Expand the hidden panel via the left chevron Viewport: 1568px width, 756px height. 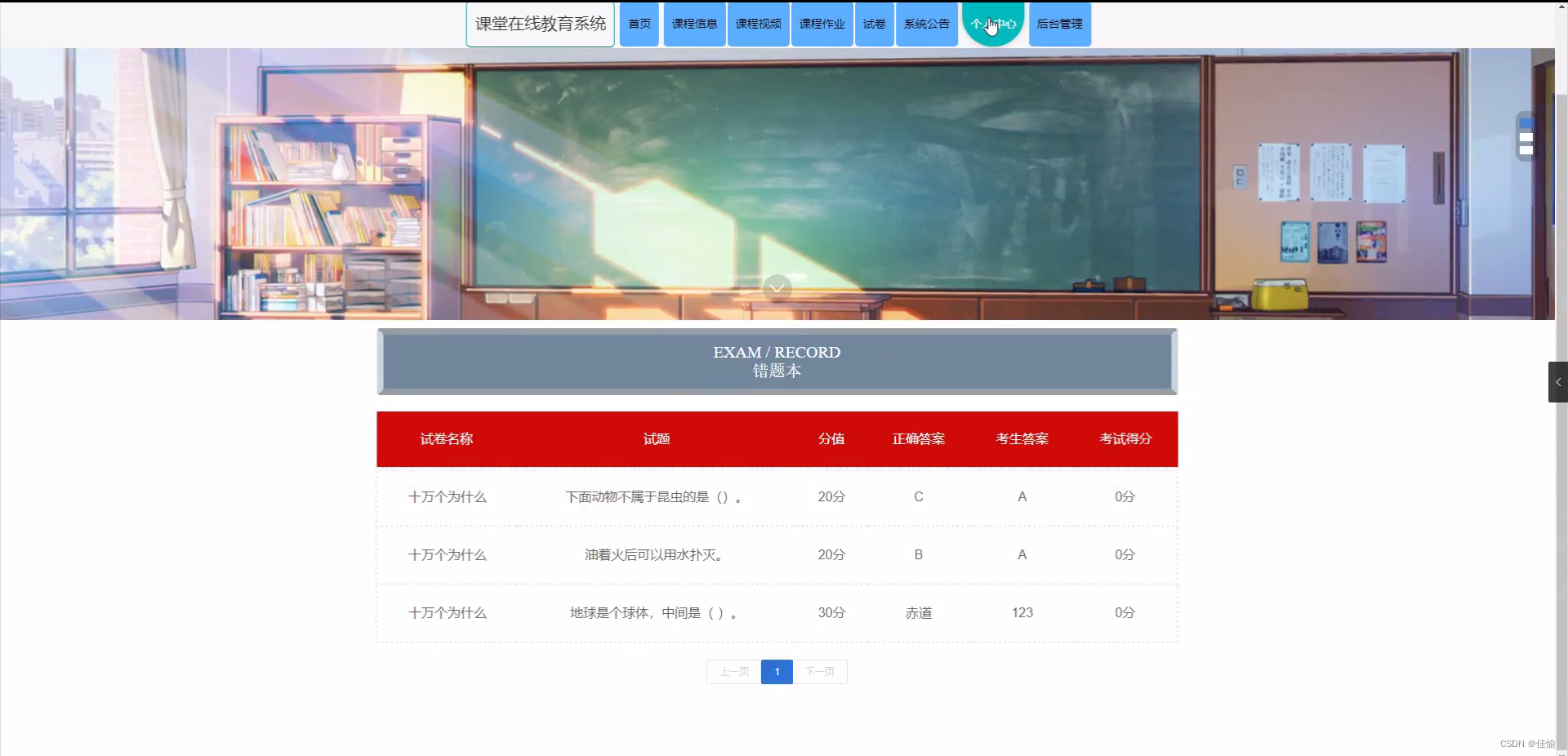[x=1558, y=381]
